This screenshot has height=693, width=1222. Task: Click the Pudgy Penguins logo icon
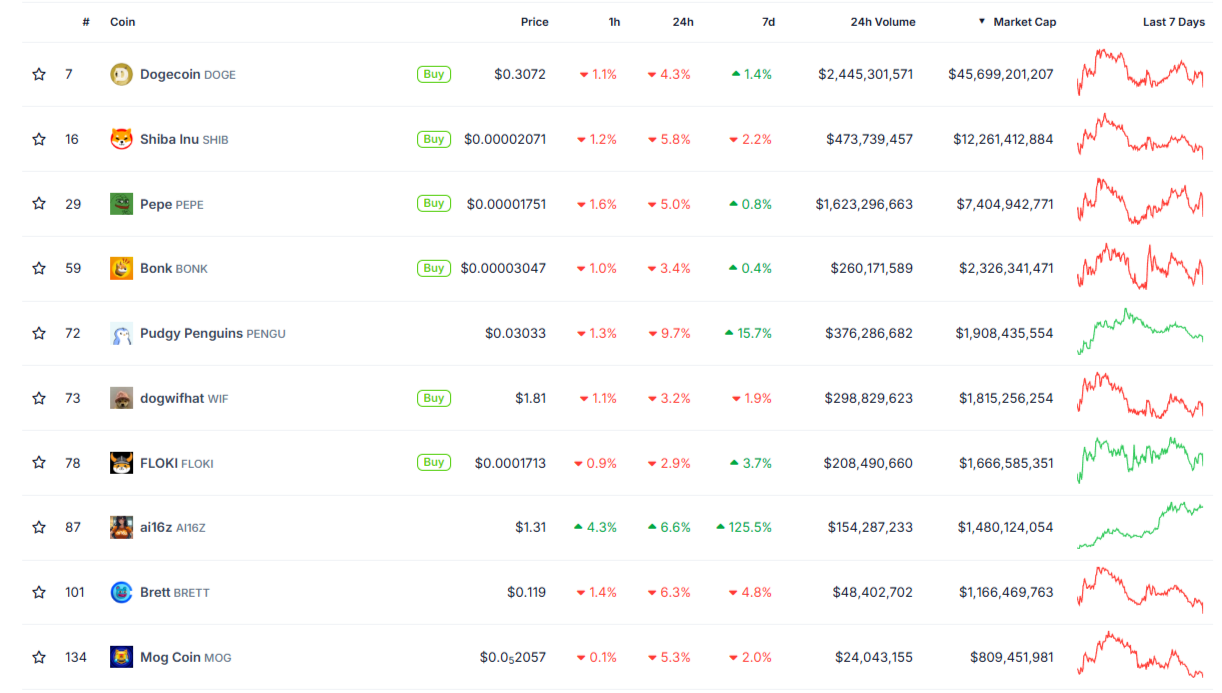click(x=121, y=333)
